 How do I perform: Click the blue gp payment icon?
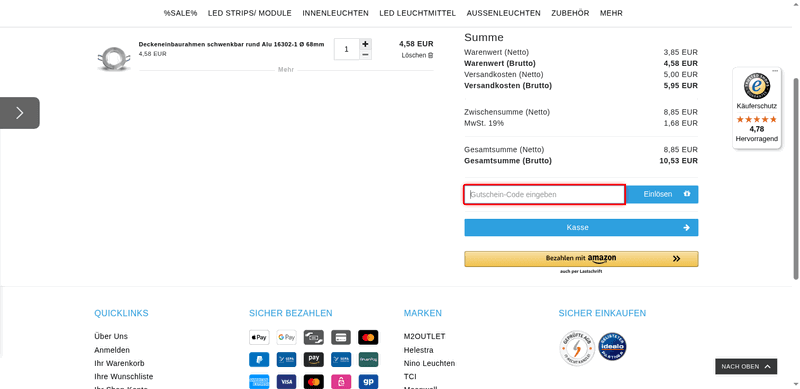368,382
